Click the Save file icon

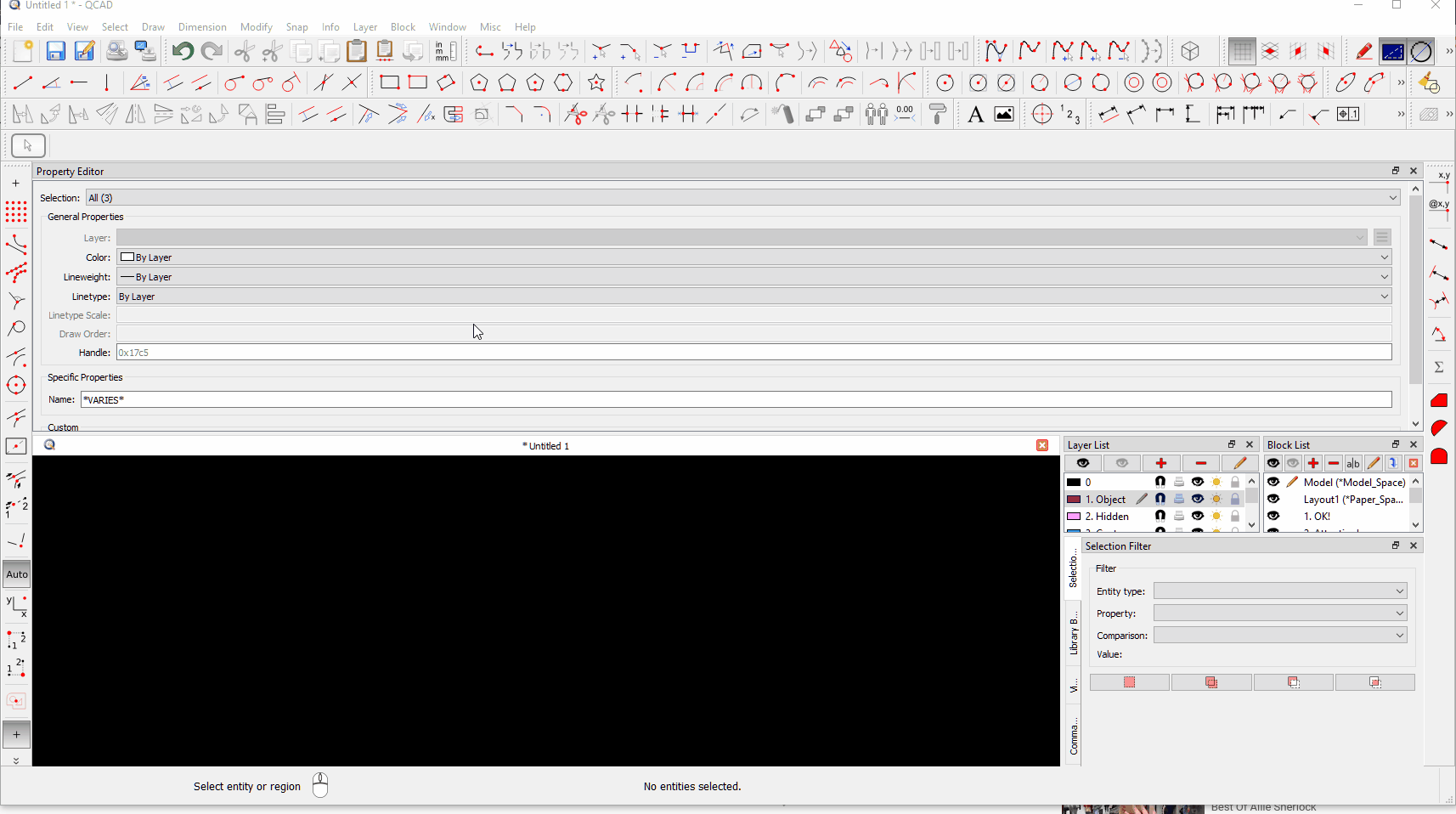point(55,51)
